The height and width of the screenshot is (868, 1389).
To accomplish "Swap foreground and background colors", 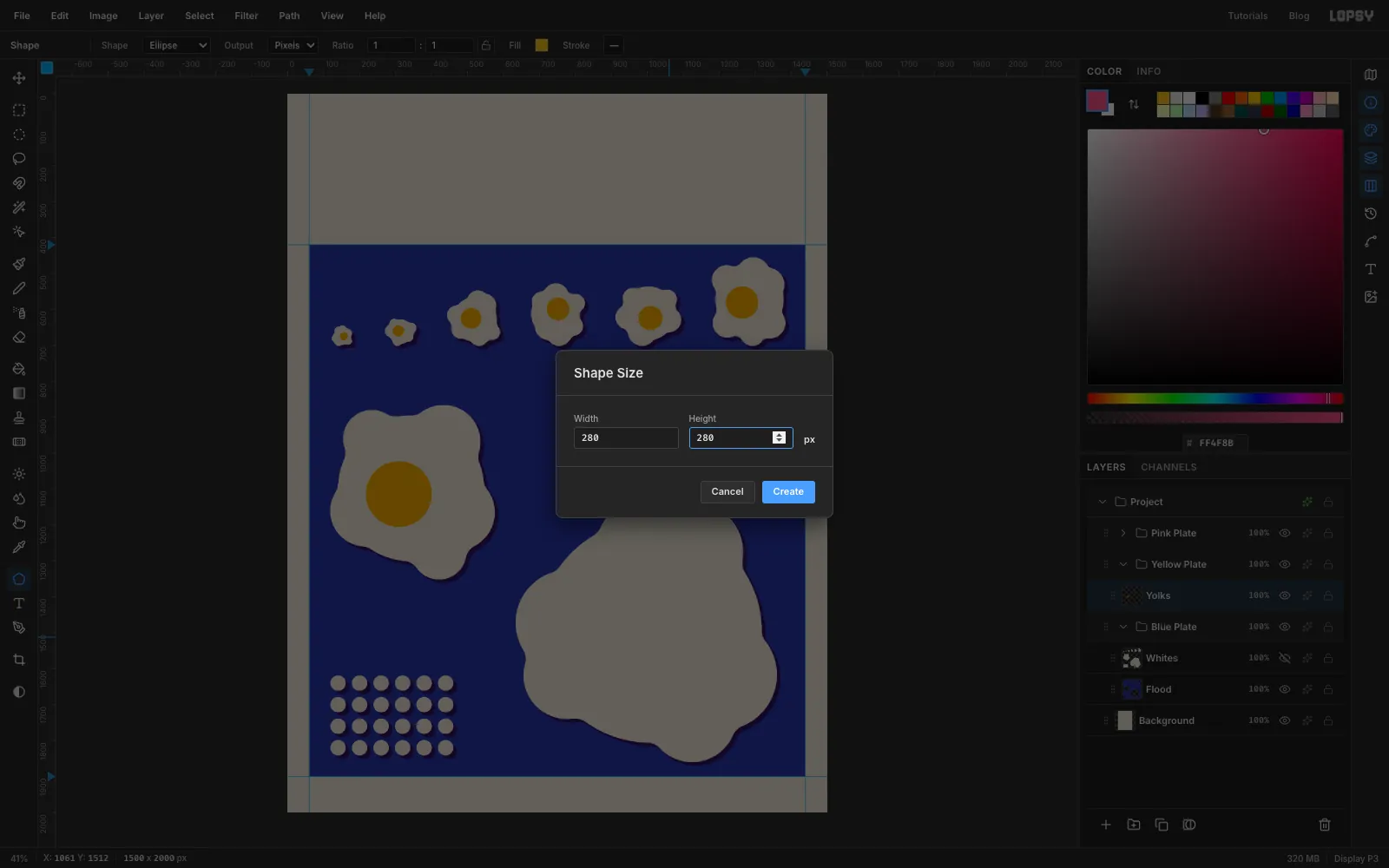I will [1134, 104].
